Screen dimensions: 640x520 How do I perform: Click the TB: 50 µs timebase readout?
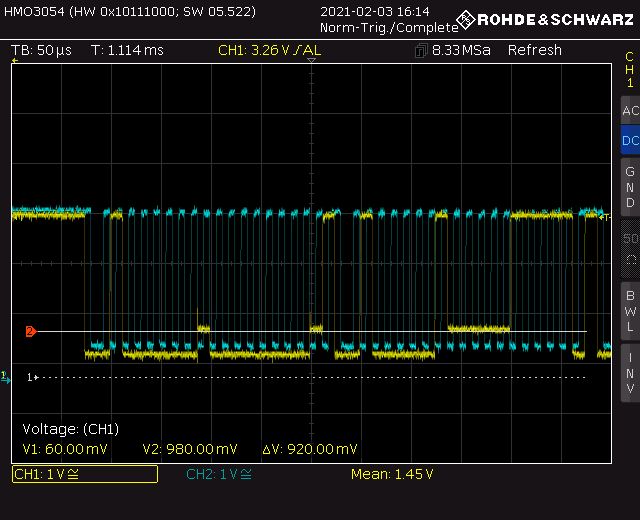click(x=41, y=50)
